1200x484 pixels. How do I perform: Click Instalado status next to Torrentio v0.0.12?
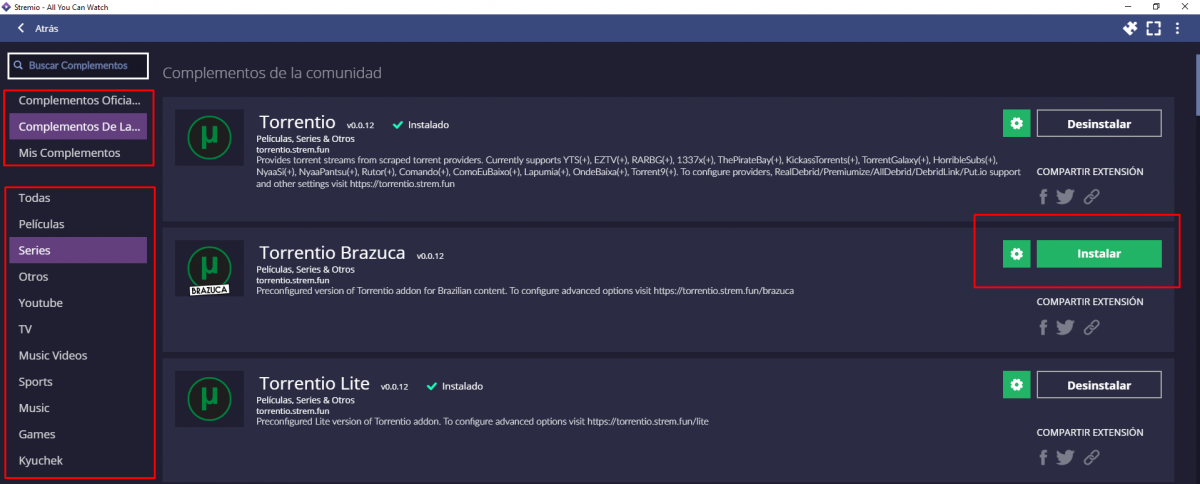(421, 125)
